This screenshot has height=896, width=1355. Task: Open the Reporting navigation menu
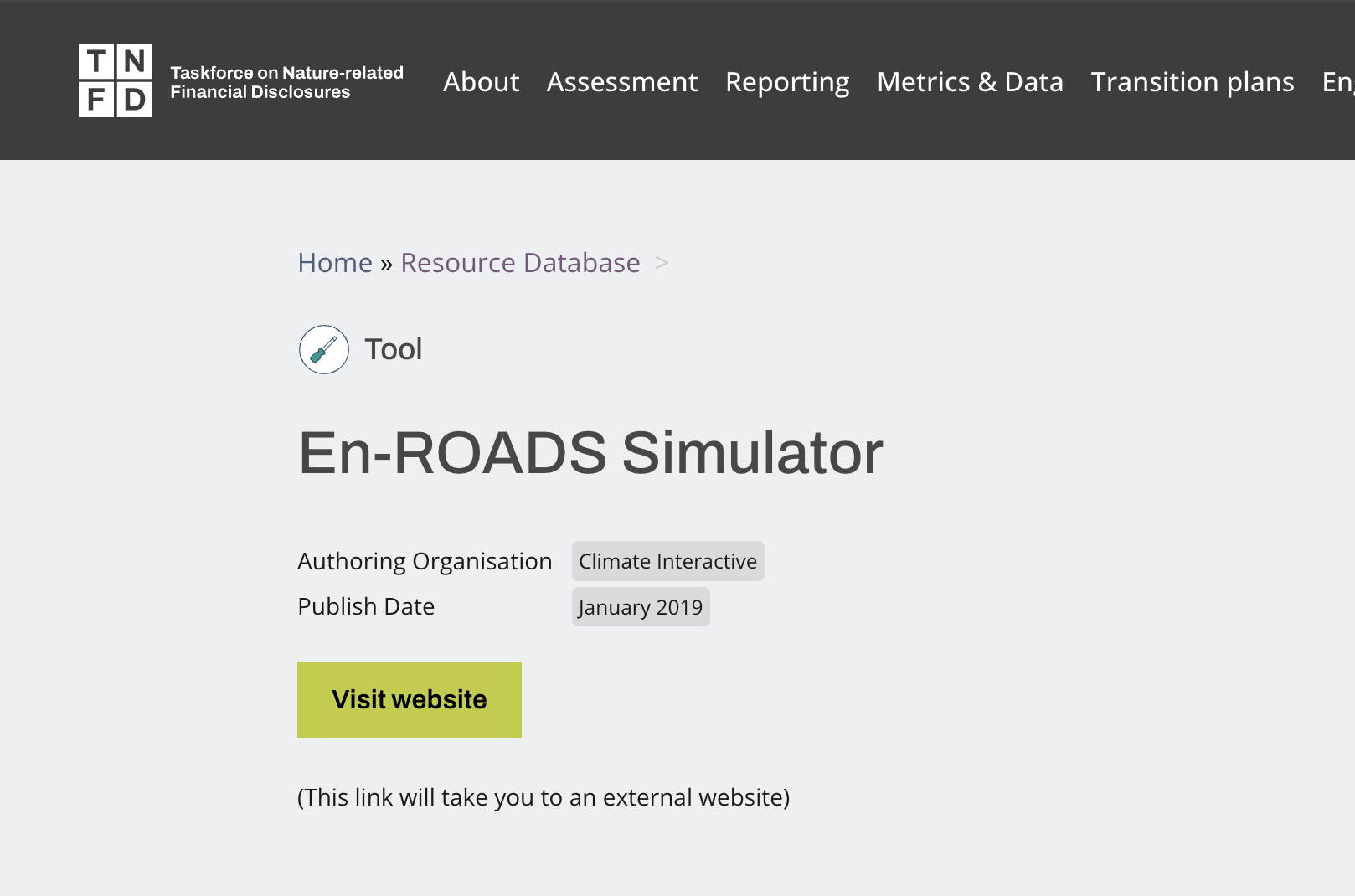787,82
